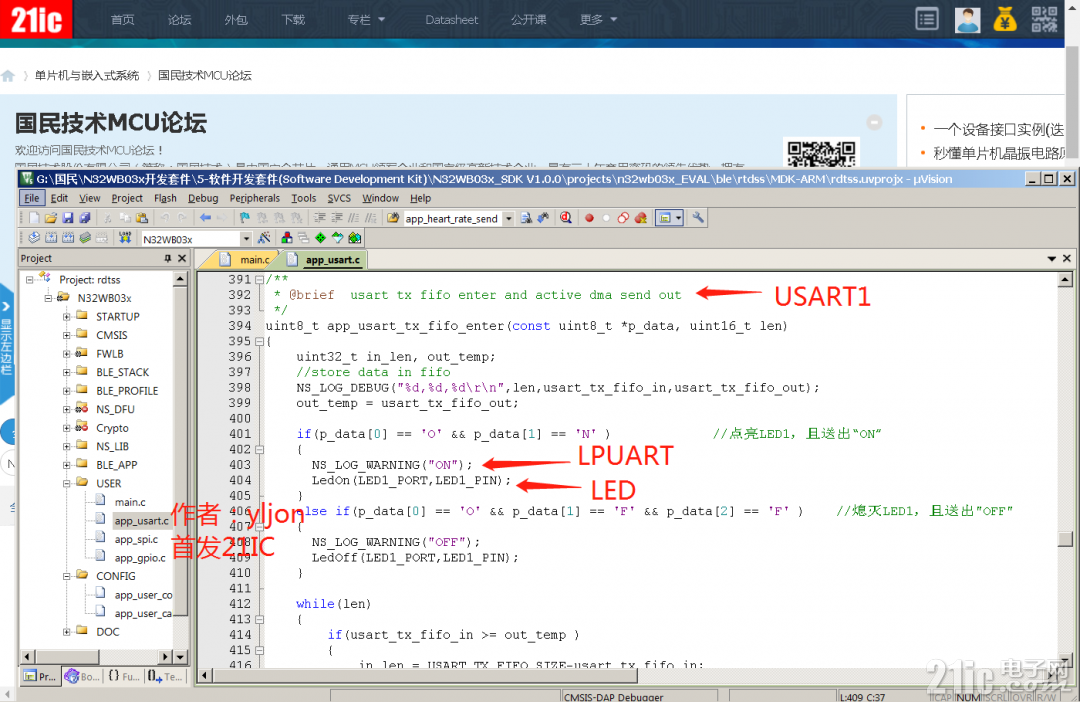1080x702 pixels.
Task: Click the disable all breakpoints icon
Action: 623,218
